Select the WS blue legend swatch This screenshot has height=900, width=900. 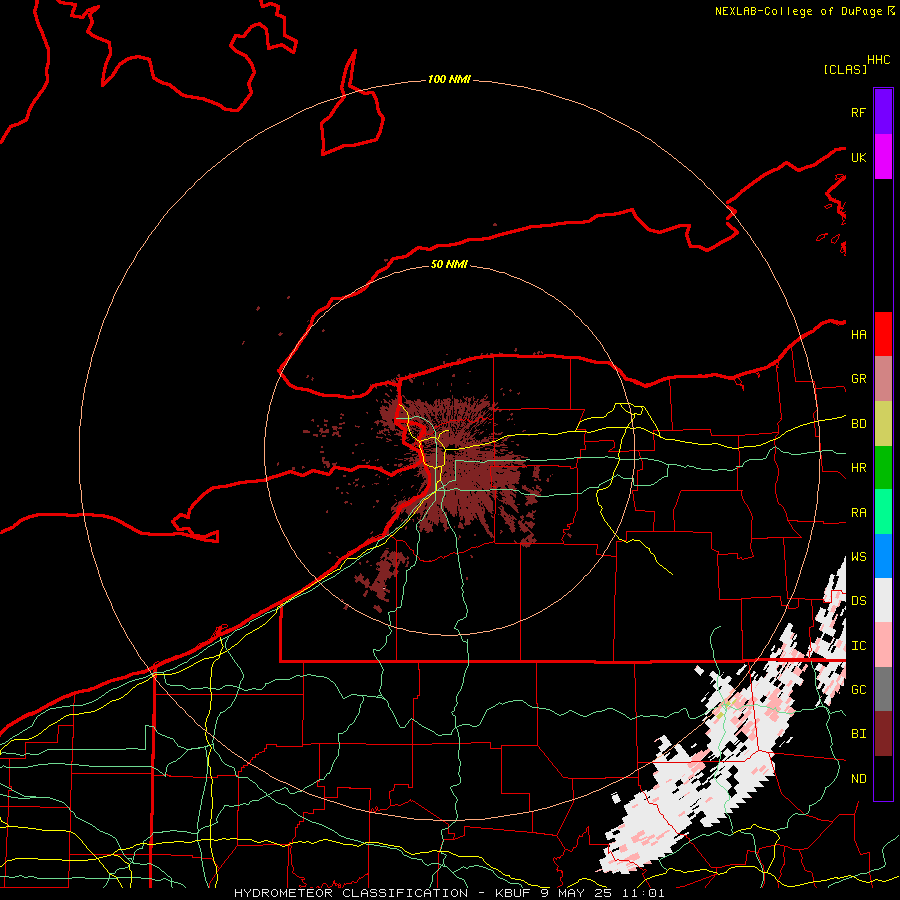tap(883, 556)
